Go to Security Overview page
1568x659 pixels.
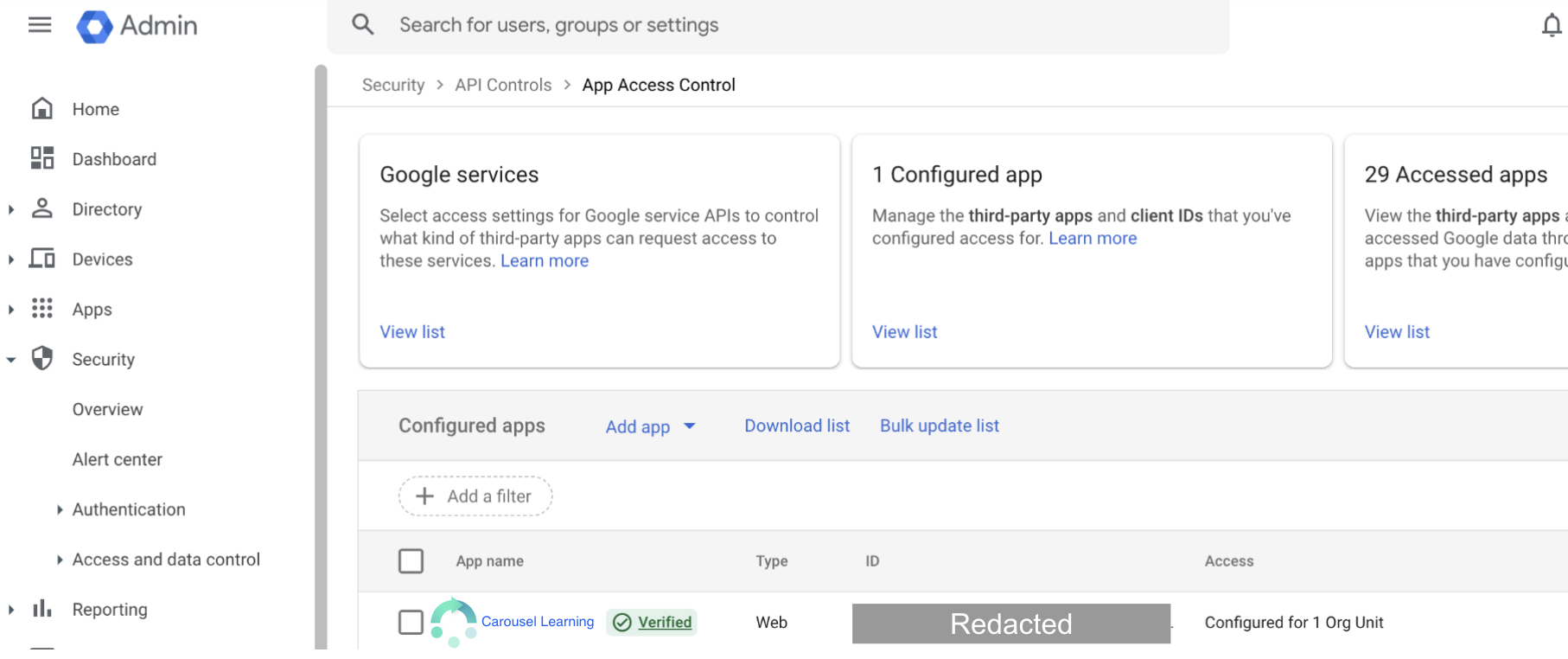[108, 409]
